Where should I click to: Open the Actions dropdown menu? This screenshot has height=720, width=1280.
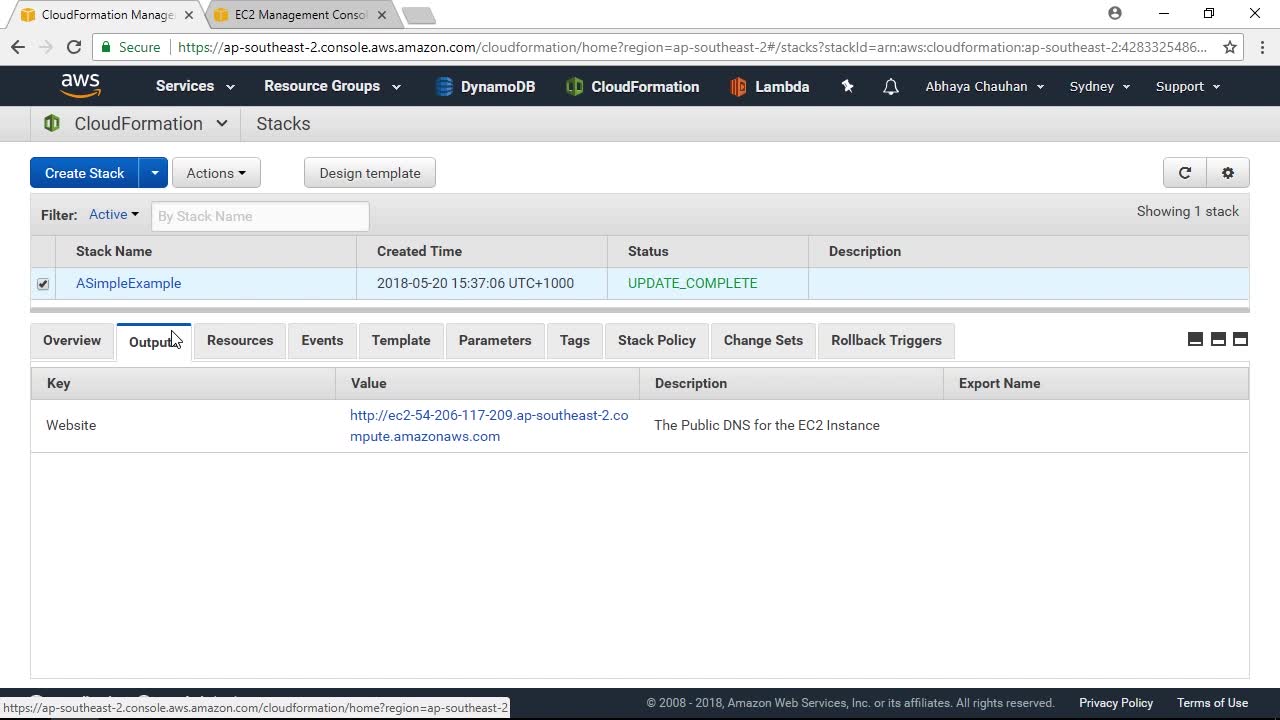[x=216, y=173]
